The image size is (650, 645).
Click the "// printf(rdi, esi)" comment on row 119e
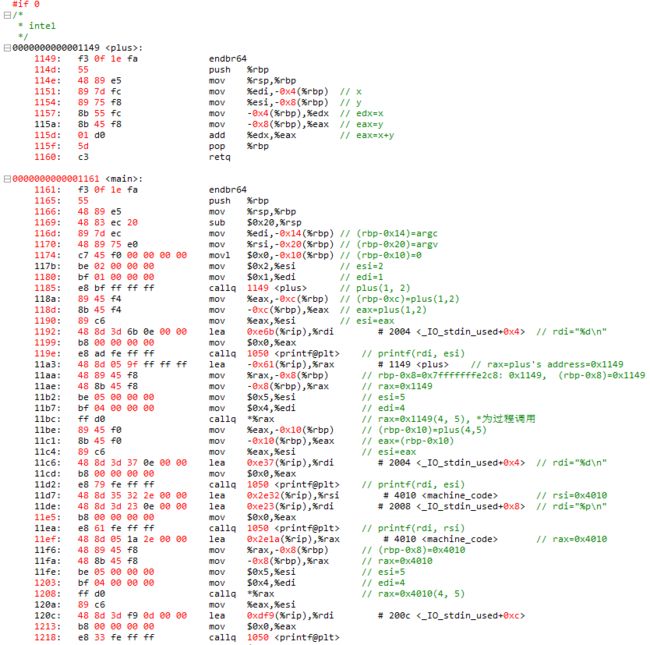tap(413, 354)
